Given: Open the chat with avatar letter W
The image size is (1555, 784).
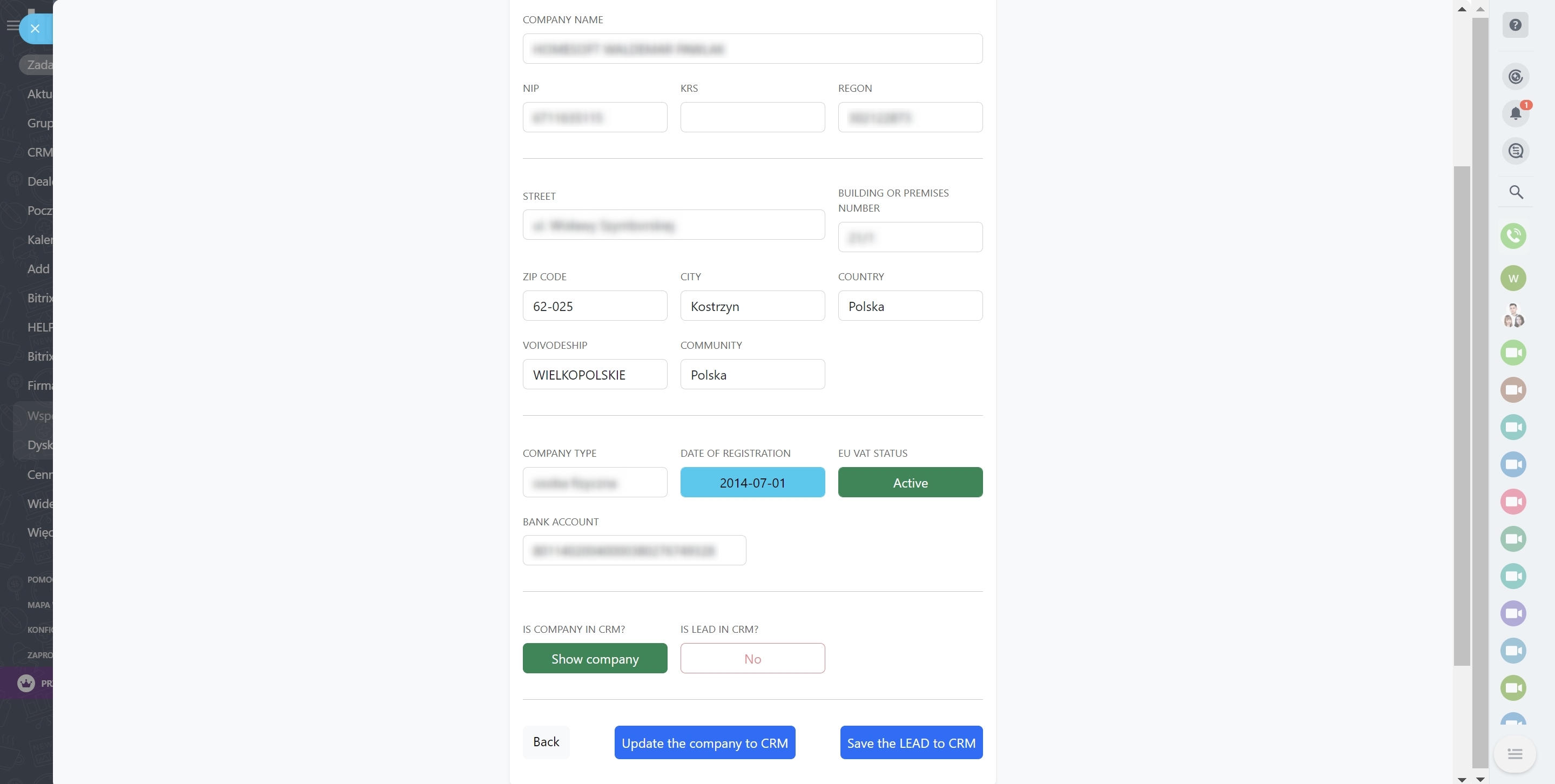Looking at the screenshot, I should click(1513, 278).
